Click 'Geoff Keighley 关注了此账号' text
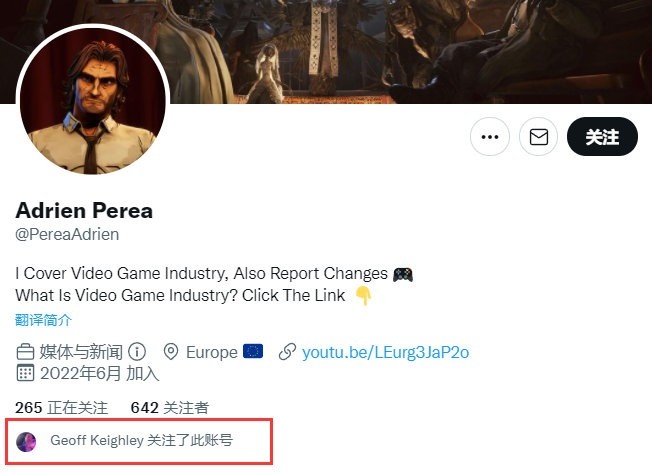This screenshot has height=474, width=652. [x=141, y=441]
